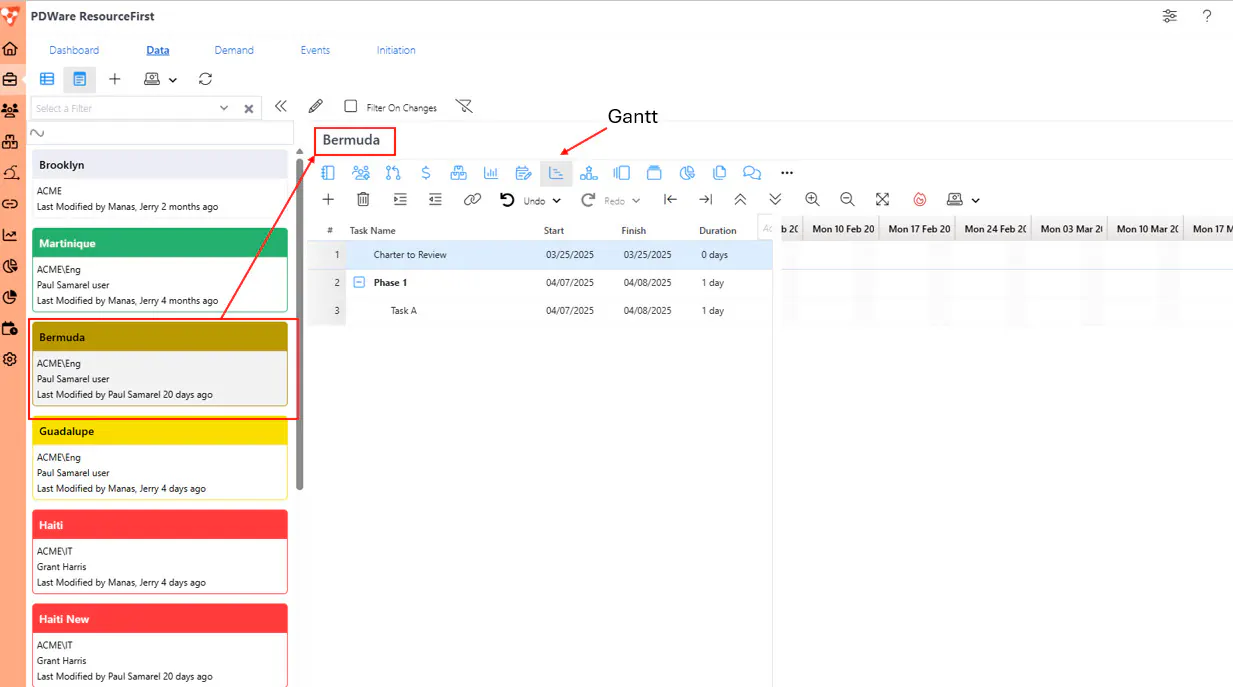Screen dimensions: 1233x687
Task: Expand the Undo history dropdown
Action: click(557, 201)
